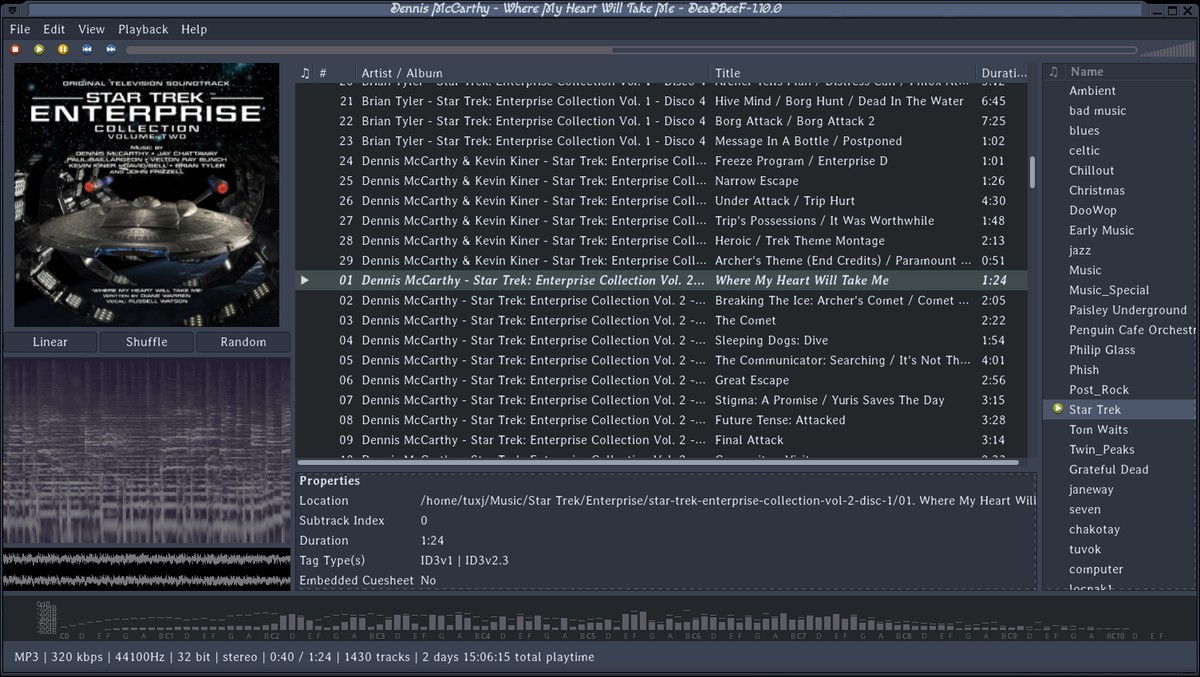1200x677 pixels.
Task: Select track 'Message In A Bottle / Postponed'
Action: 661,141
